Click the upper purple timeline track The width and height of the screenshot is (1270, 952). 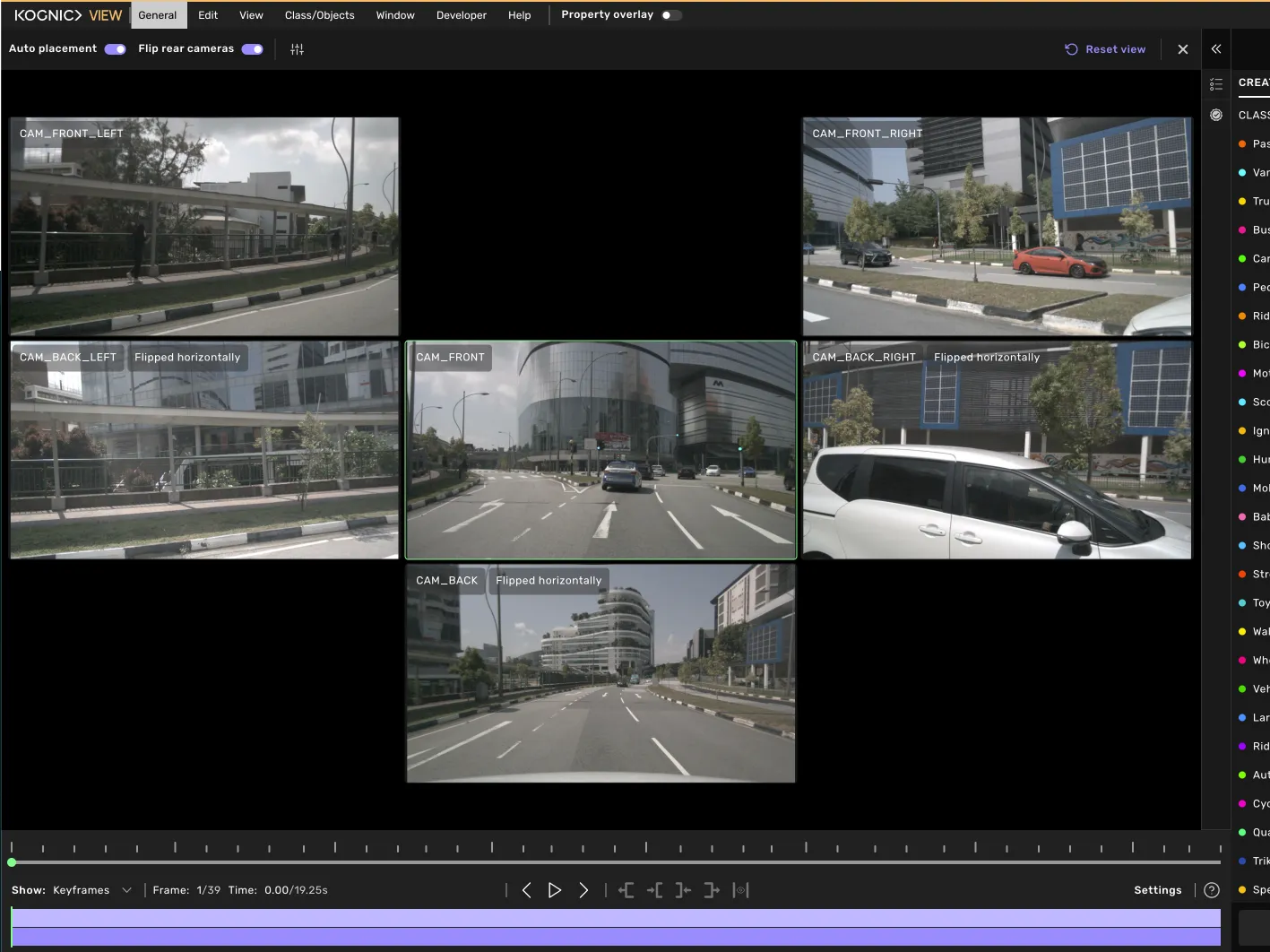tap(616, 918)
